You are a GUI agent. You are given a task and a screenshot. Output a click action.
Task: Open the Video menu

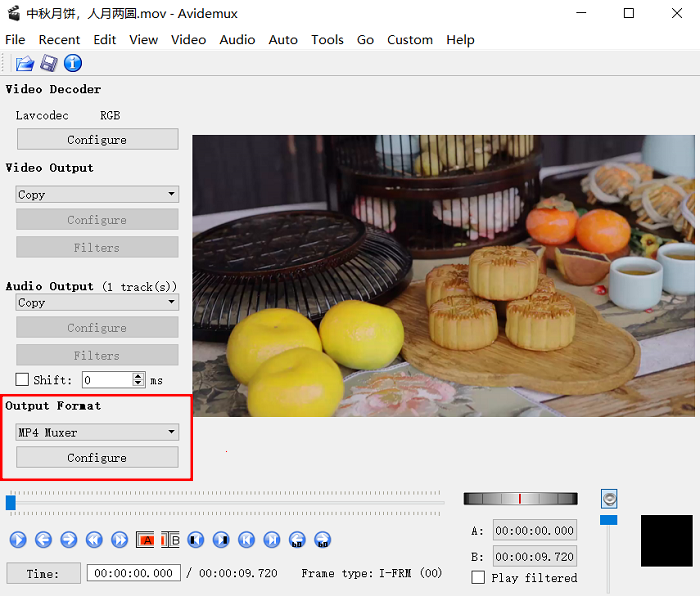click(x=188, y=40)
